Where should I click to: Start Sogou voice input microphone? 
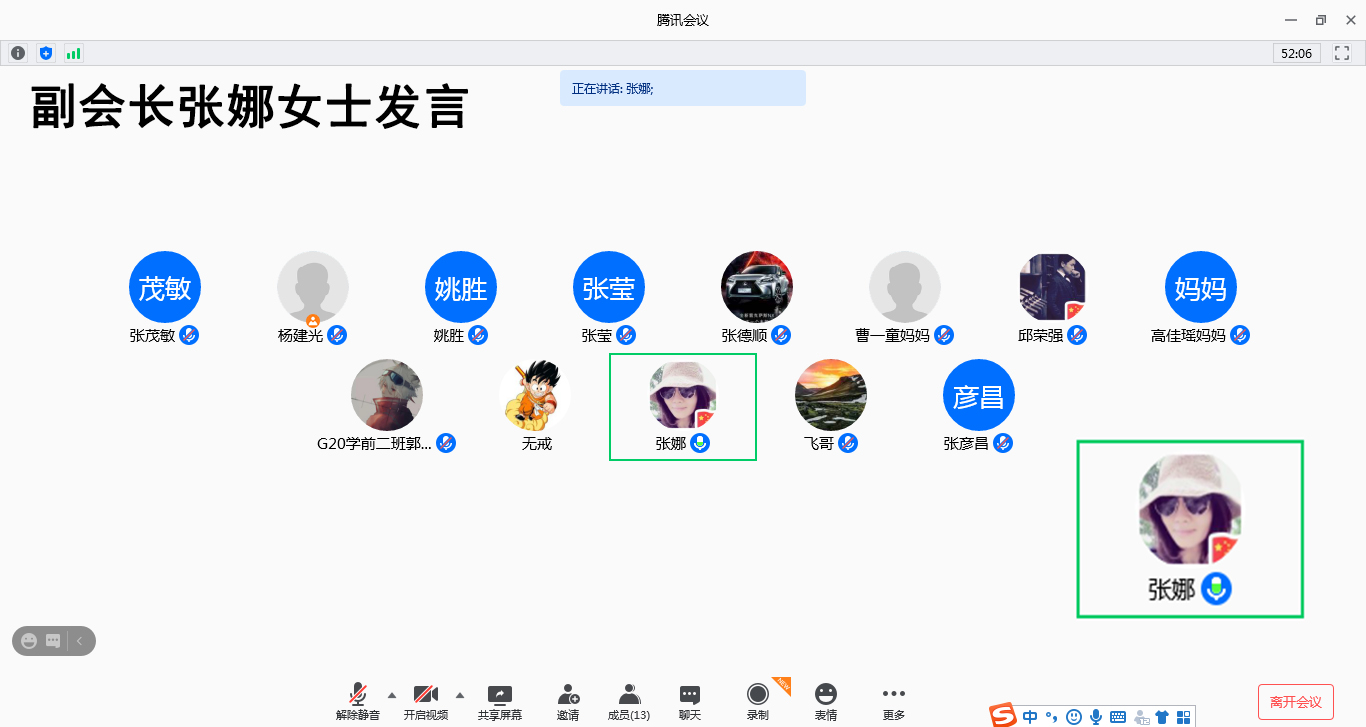pyautogui.click(x=1096, y=716)
